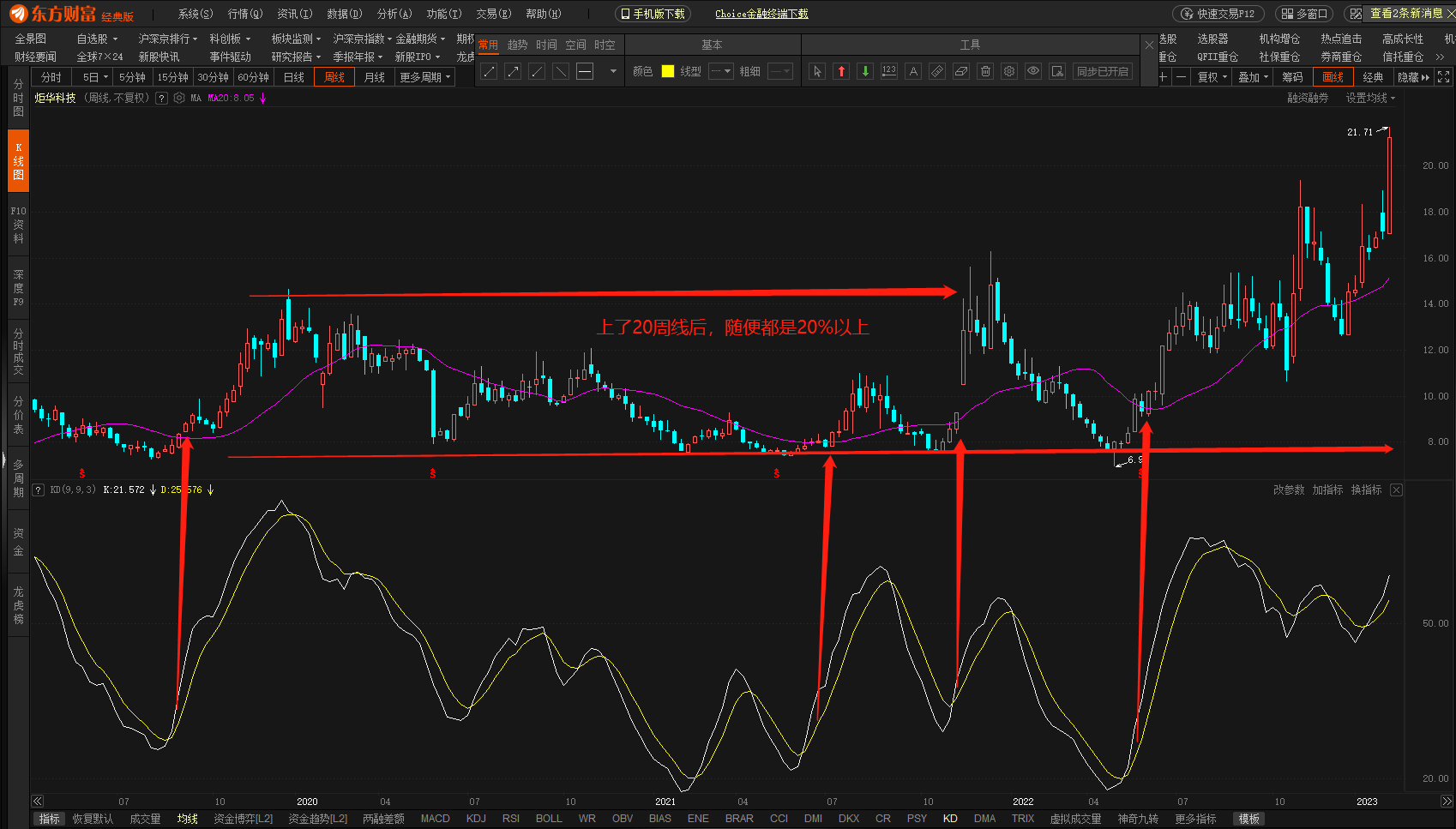This screenshot has width=1456, height=829.
Task: Expand 自选股 dropdown menu
Action: click(x=97, y=39)
